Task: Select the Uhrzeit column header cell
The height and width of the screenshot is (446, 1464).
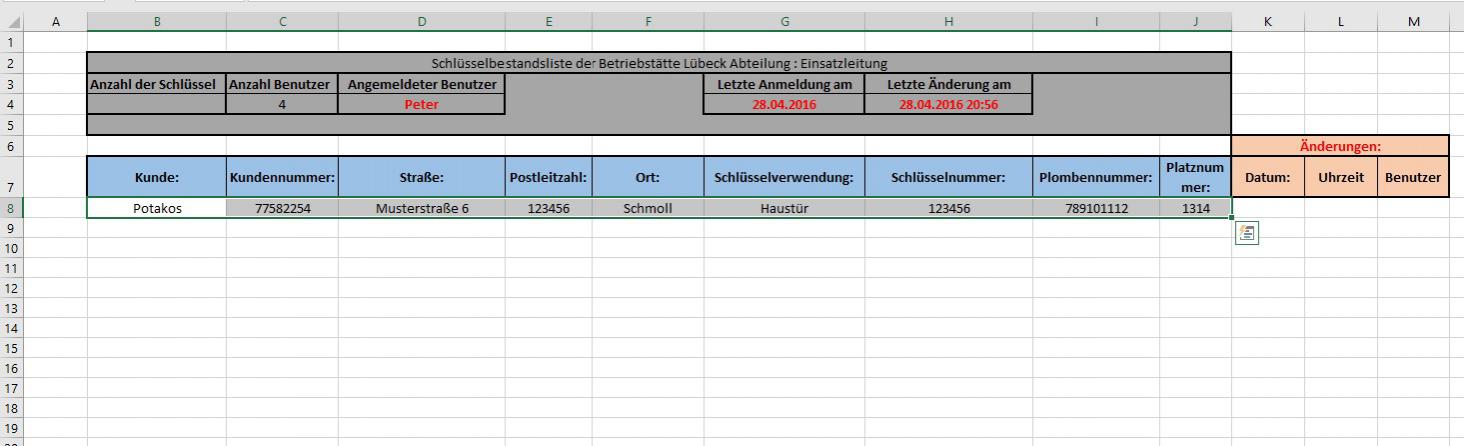Action: pyautogui.click(x=1340, y=177)
